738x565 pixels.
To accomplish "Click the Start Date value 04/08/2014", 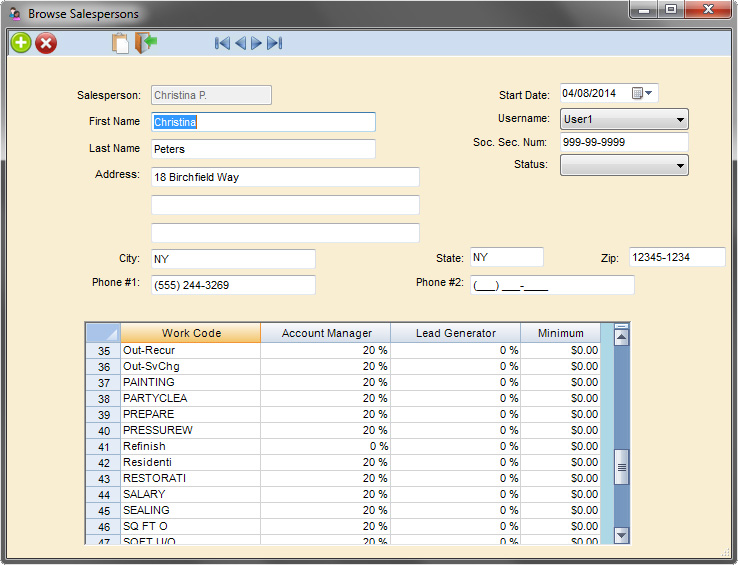I will (589, 93).
